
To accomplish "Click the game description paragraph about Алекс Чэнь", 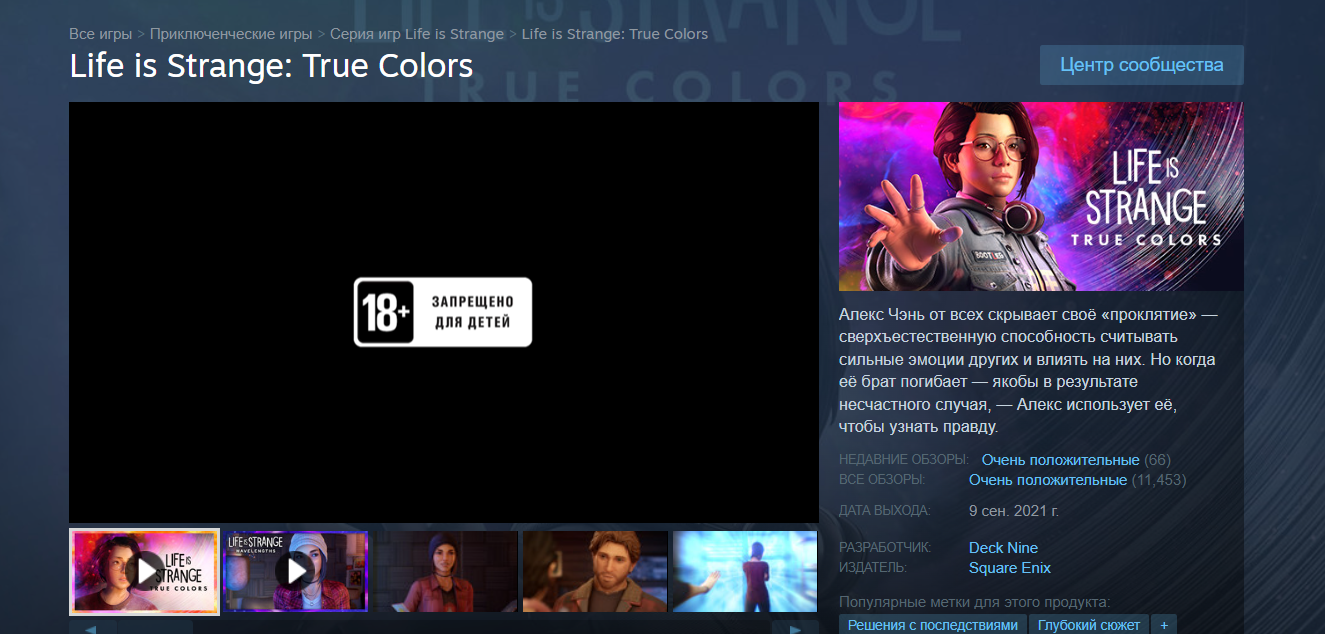I will pyautogui.click(x=1029, y=370).
